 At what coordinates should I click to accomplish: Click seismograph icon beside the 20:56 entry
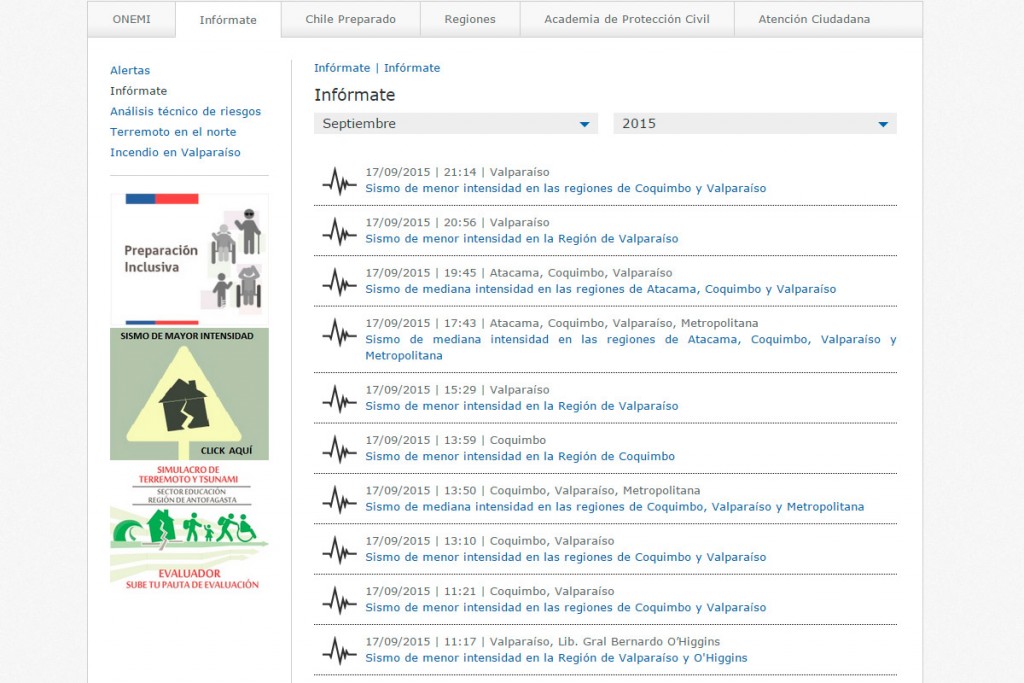(340, 231)
